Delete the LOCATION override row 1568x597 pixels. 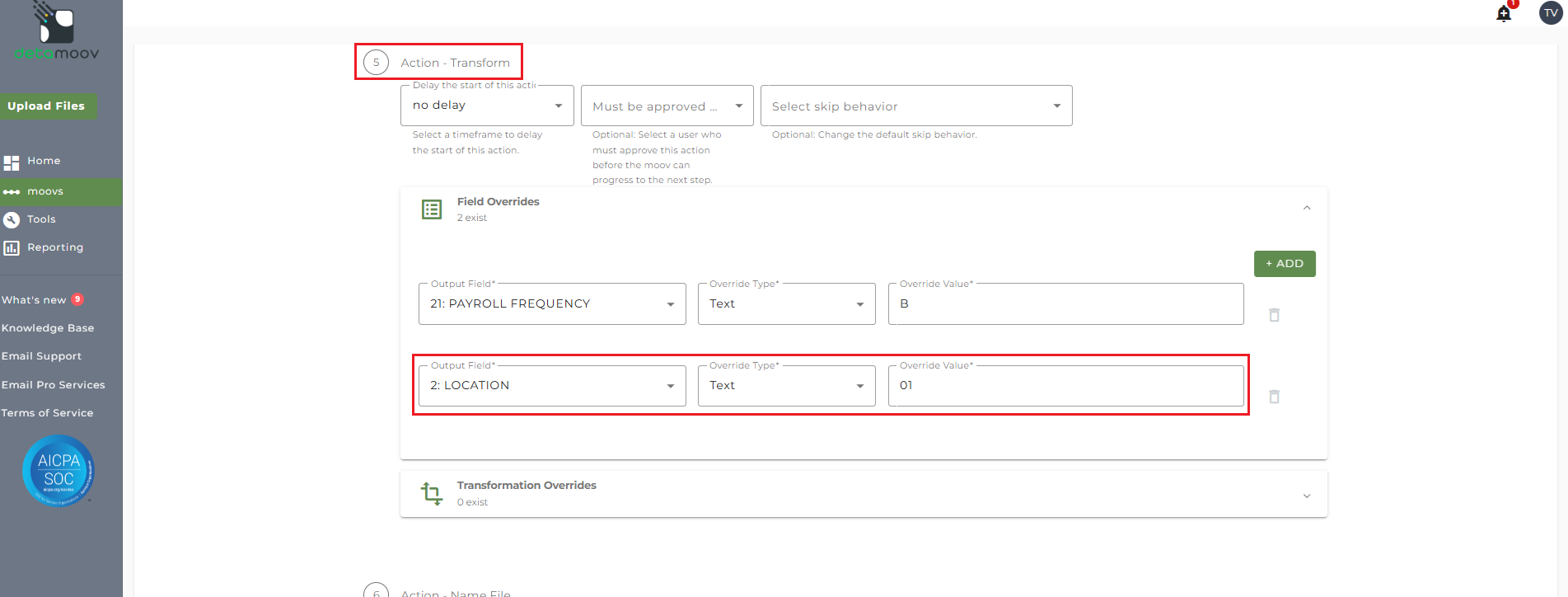coord(1274,397)
